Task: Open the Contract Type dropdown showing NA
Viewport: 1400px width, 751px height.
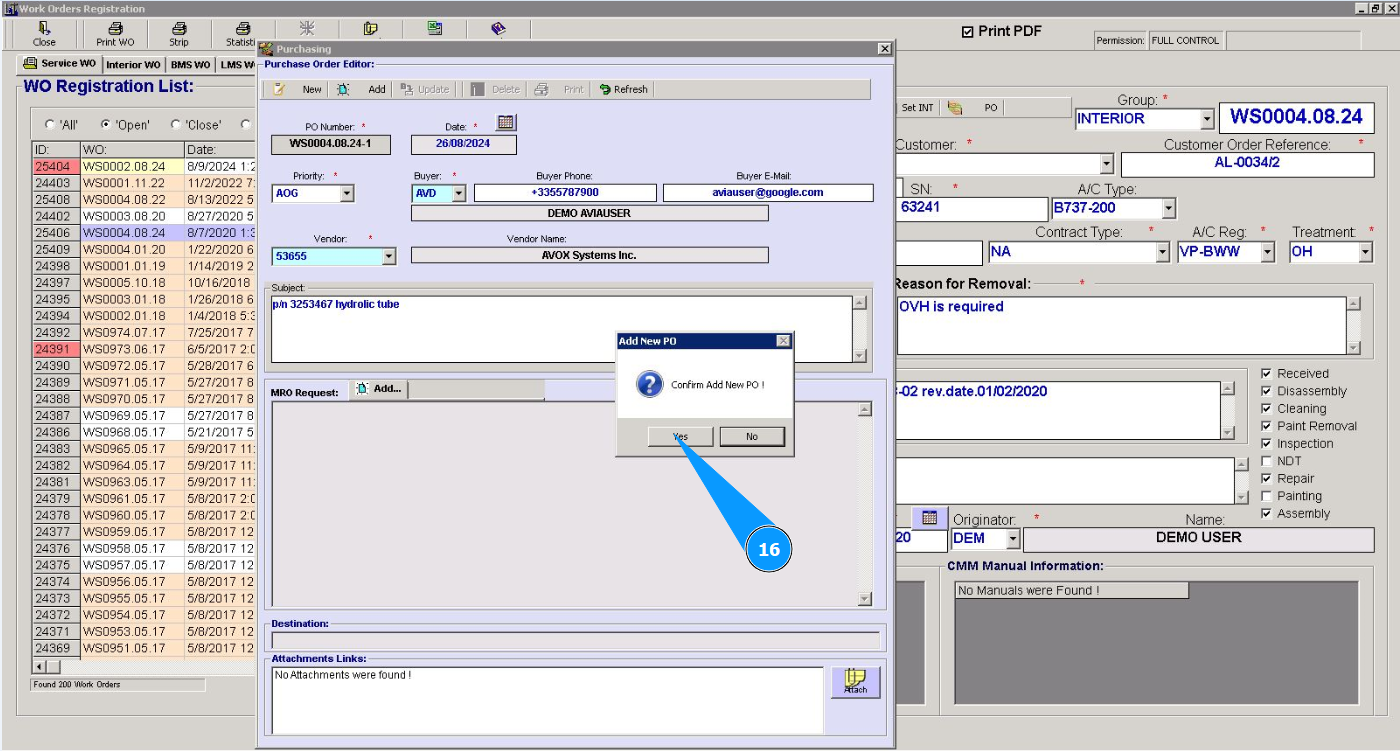Action: coord(1162,252)
